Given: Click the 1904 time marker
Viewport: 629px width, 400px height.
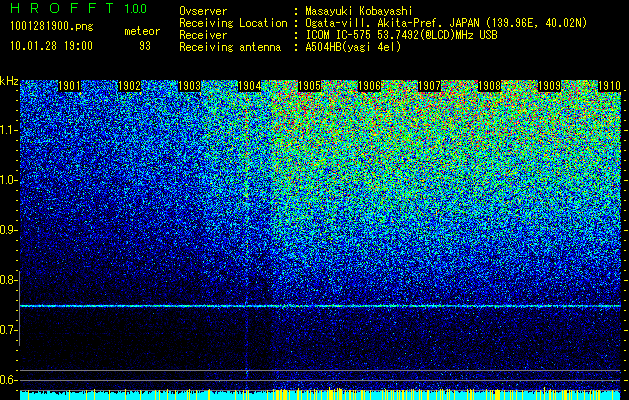Looking at the screenshot, I should 250,86.
